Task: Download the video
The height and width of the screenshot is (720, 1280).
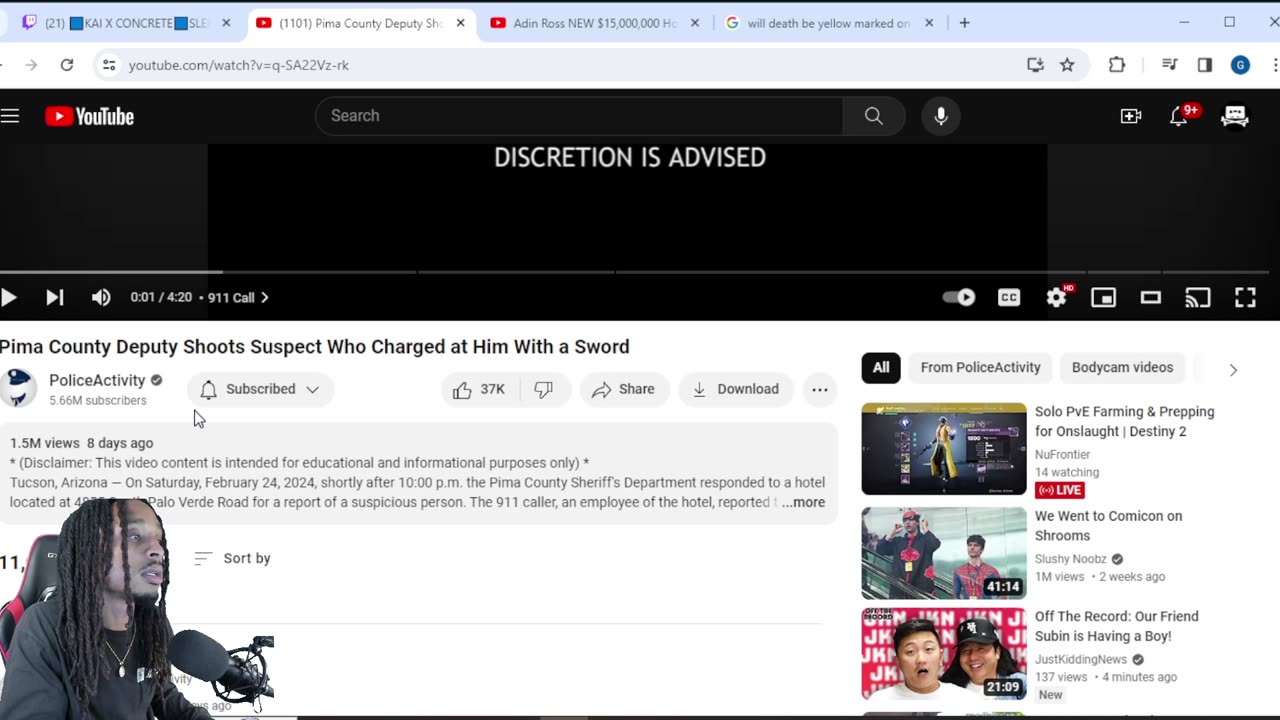Action: coord(736,389)
